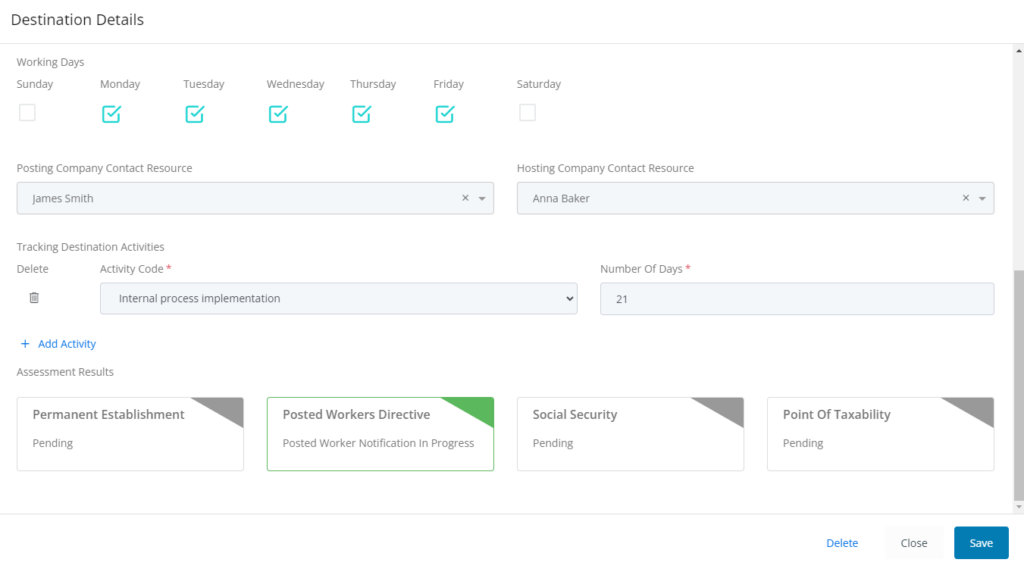Delete the Internal process implementation activity row

tap(34, 298)
